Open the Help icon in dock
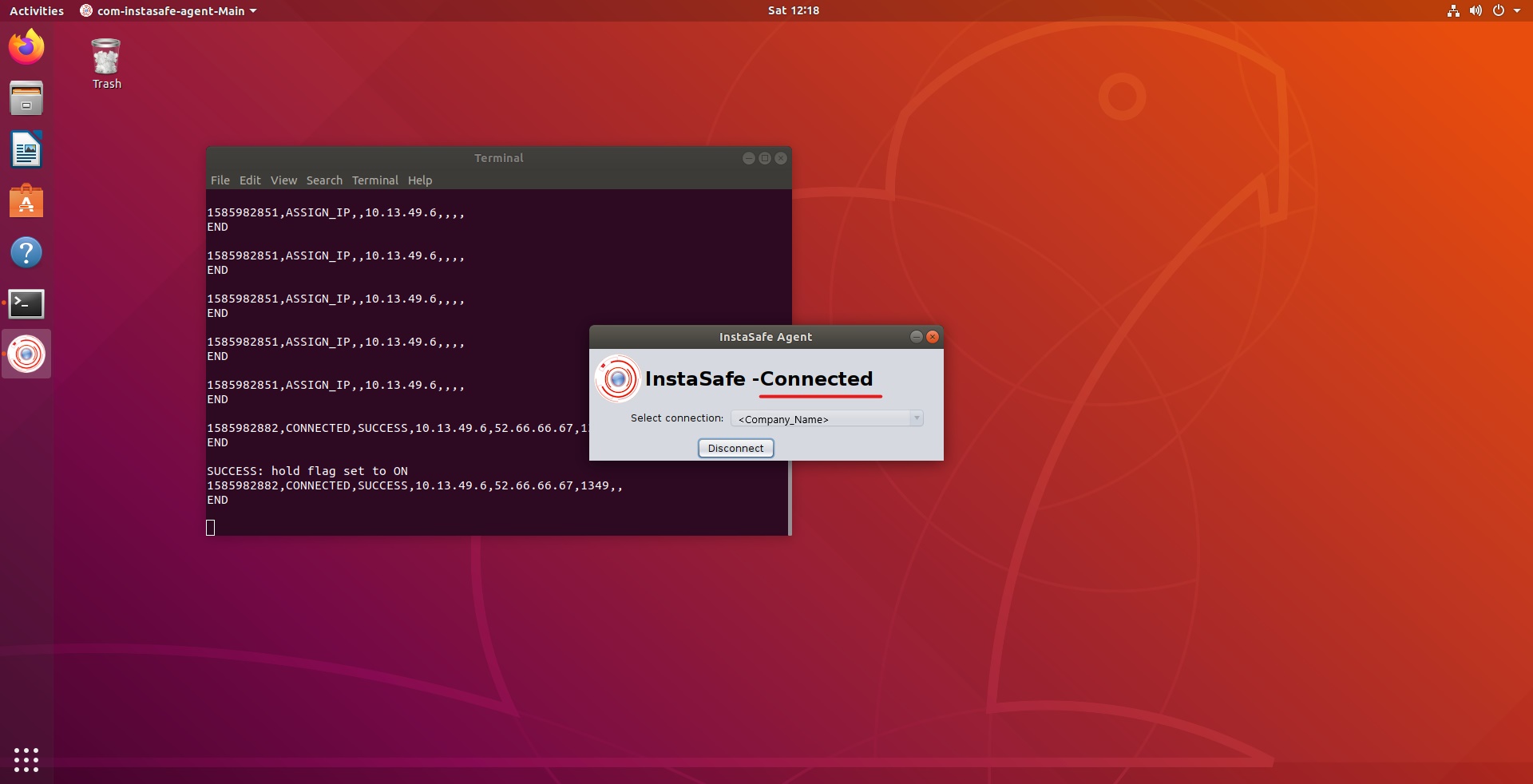Screen dimensions: 1533x784 [26, 252]
